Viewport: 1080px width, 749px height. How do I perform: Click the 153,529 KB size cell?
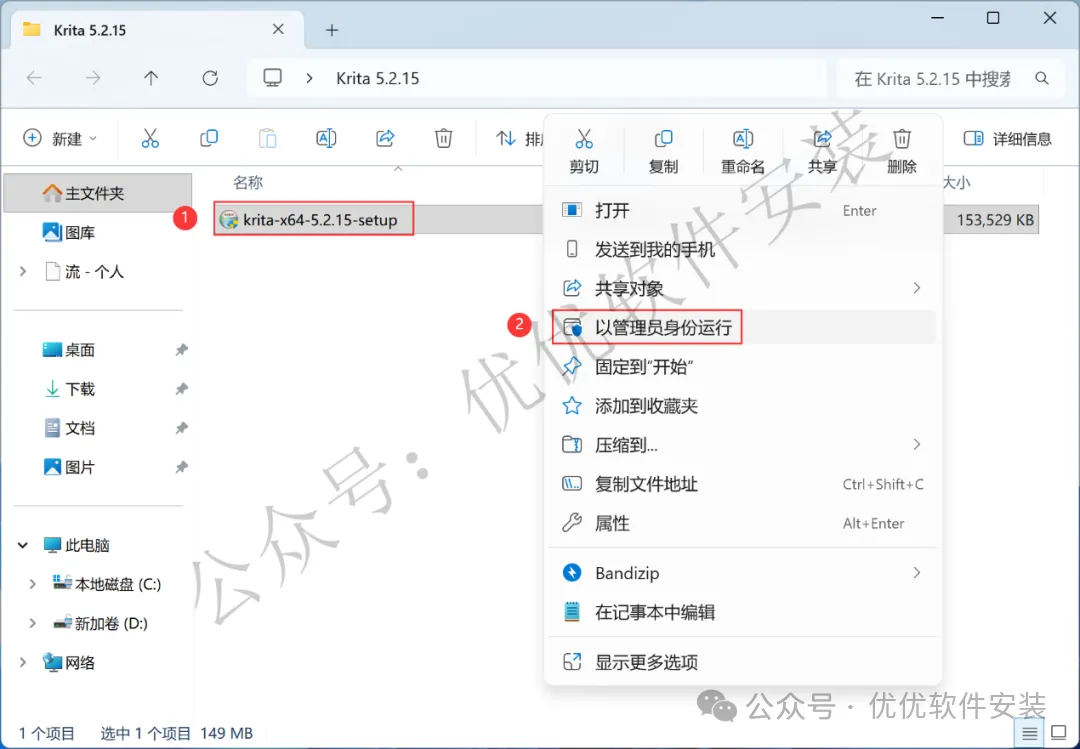tap(995, 220)
